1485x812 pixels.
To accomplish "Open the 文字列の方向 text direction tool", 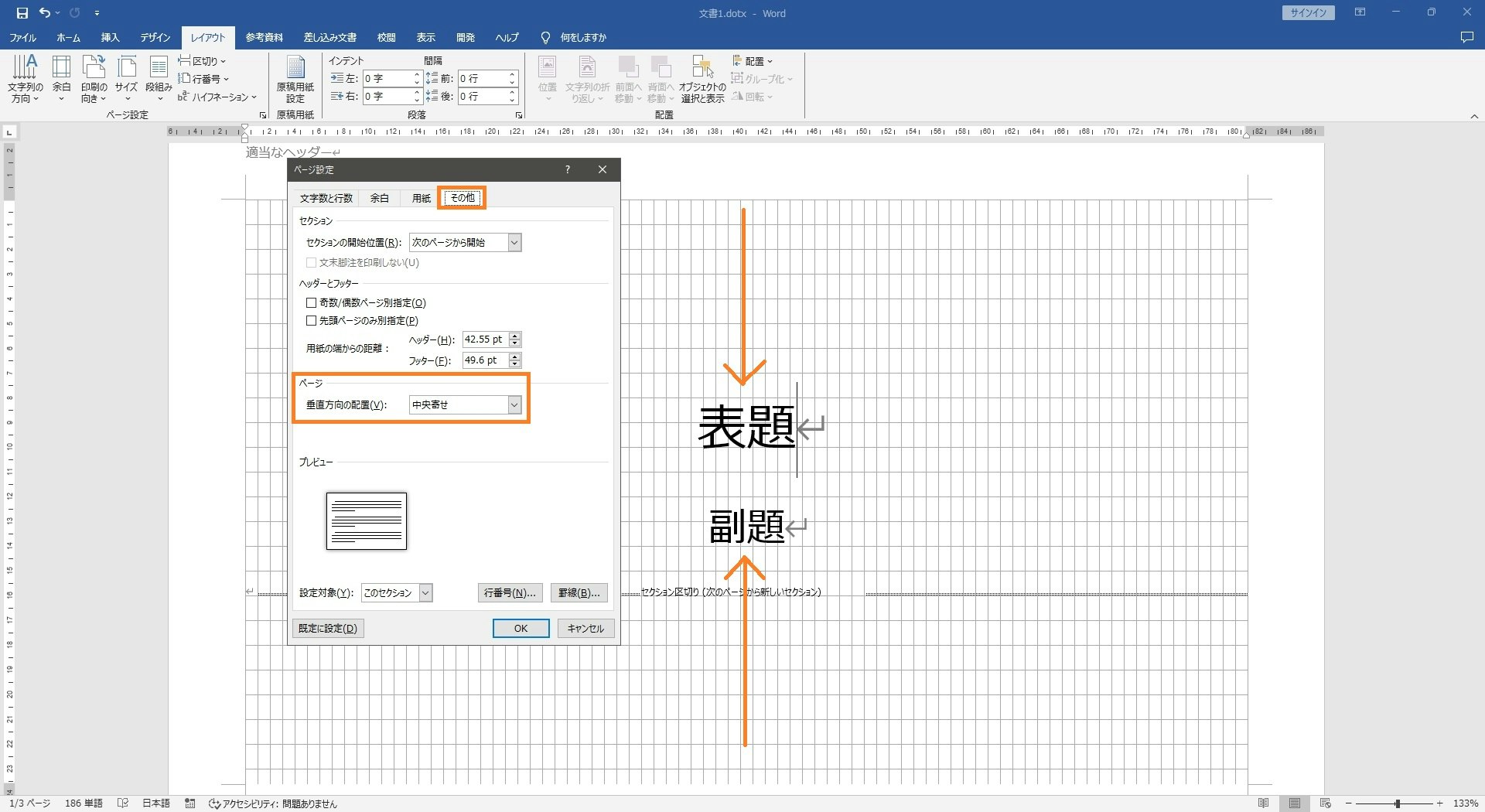I will click(x=26, y=79).
